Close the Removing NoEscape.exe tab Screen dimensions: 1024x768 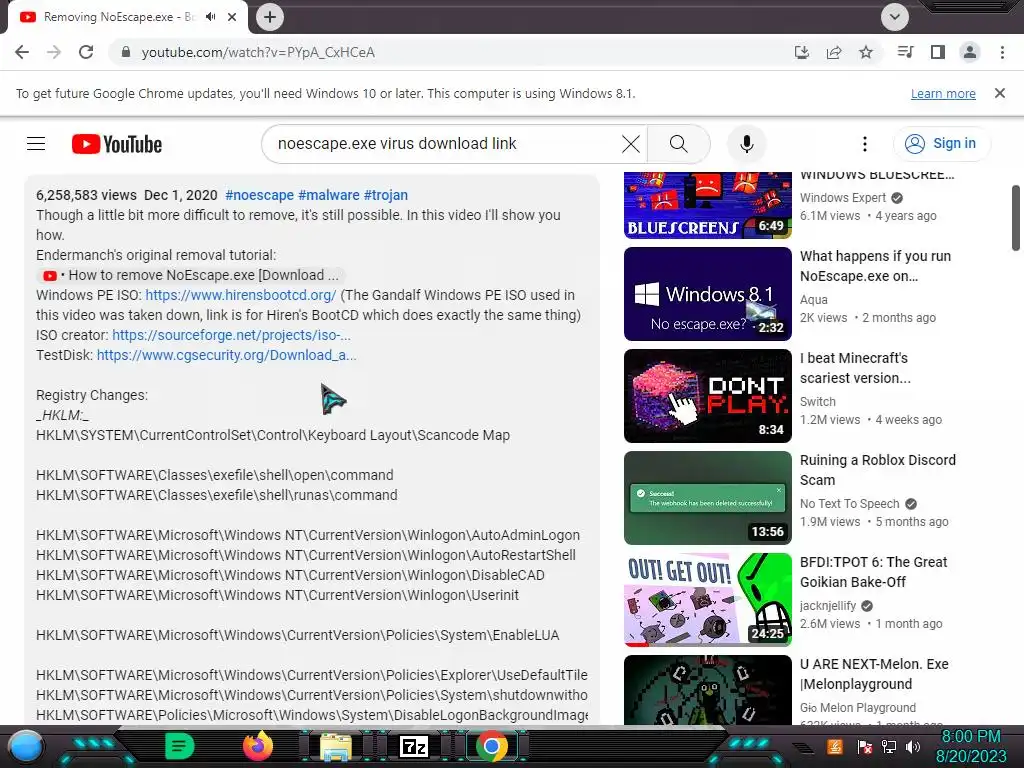(232, 17)
